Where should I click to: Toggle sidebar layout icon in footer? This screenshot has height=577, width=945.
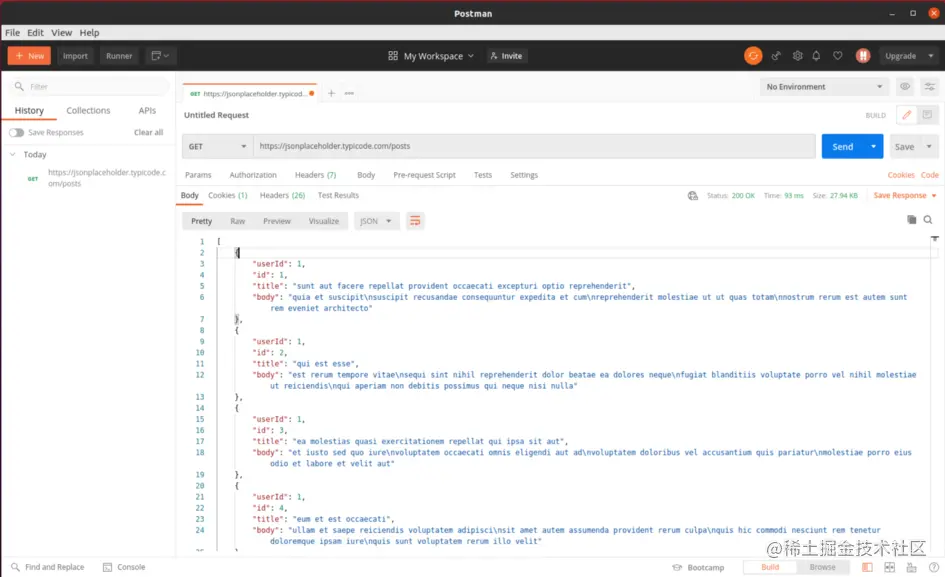867,567
